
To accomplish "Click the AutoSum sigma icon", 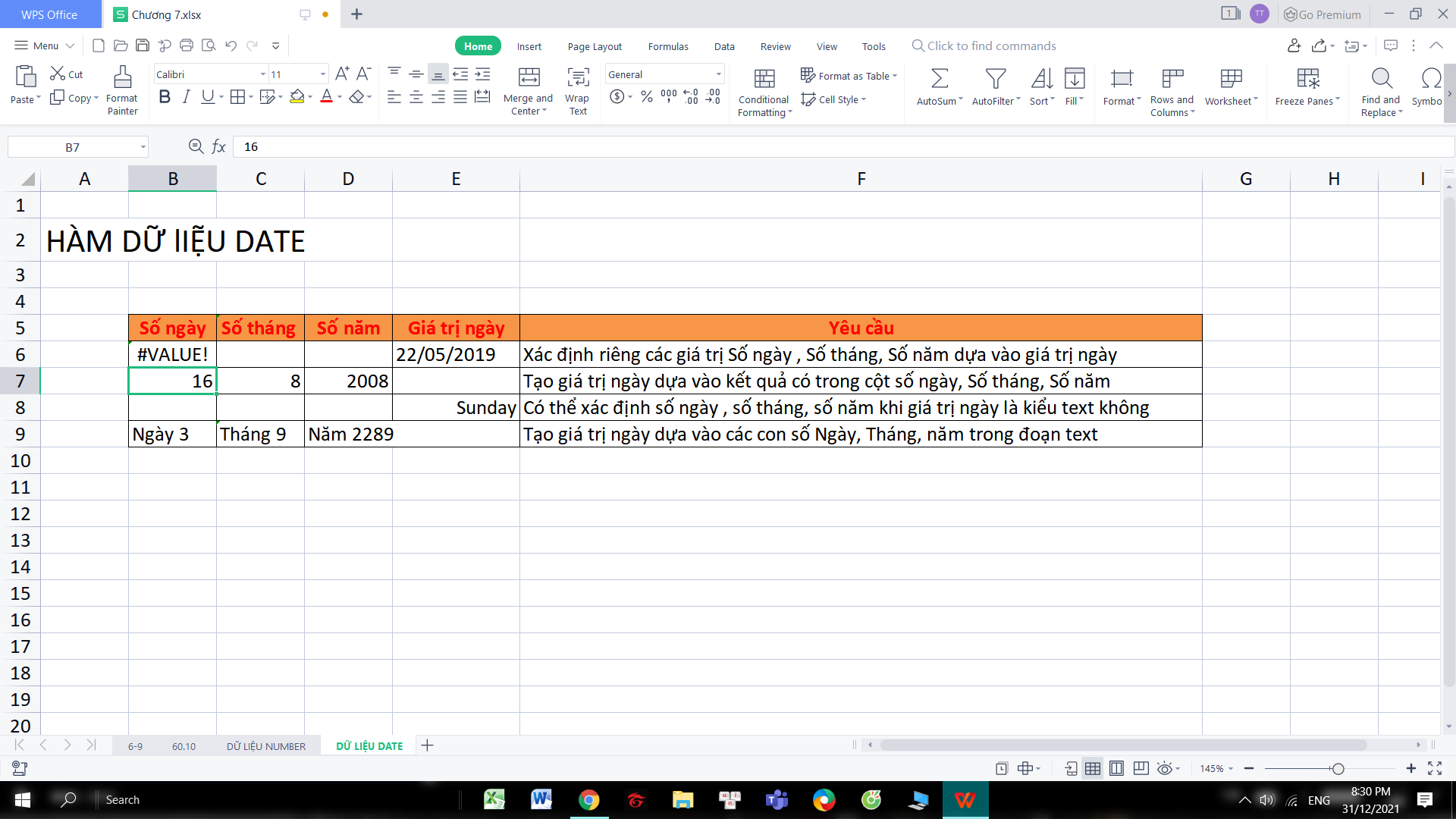I will 939,78.
